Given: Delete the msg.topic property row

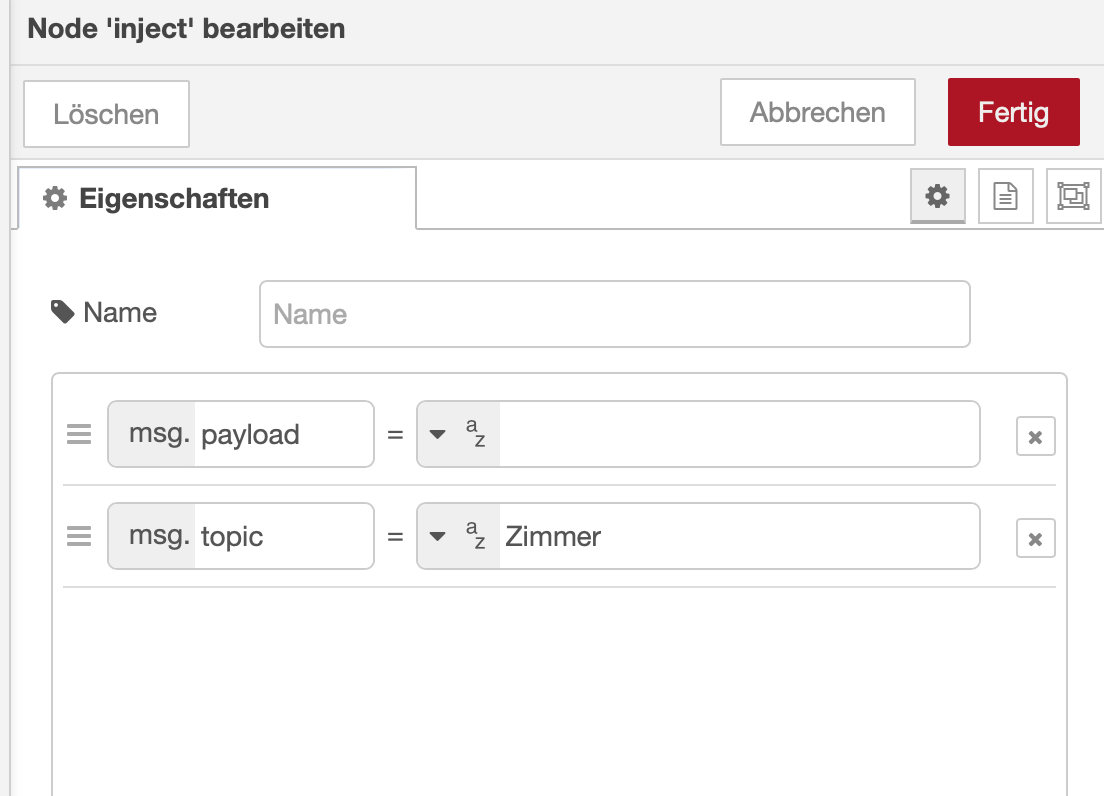Looking at the screenshot, I should (1035, 540).
